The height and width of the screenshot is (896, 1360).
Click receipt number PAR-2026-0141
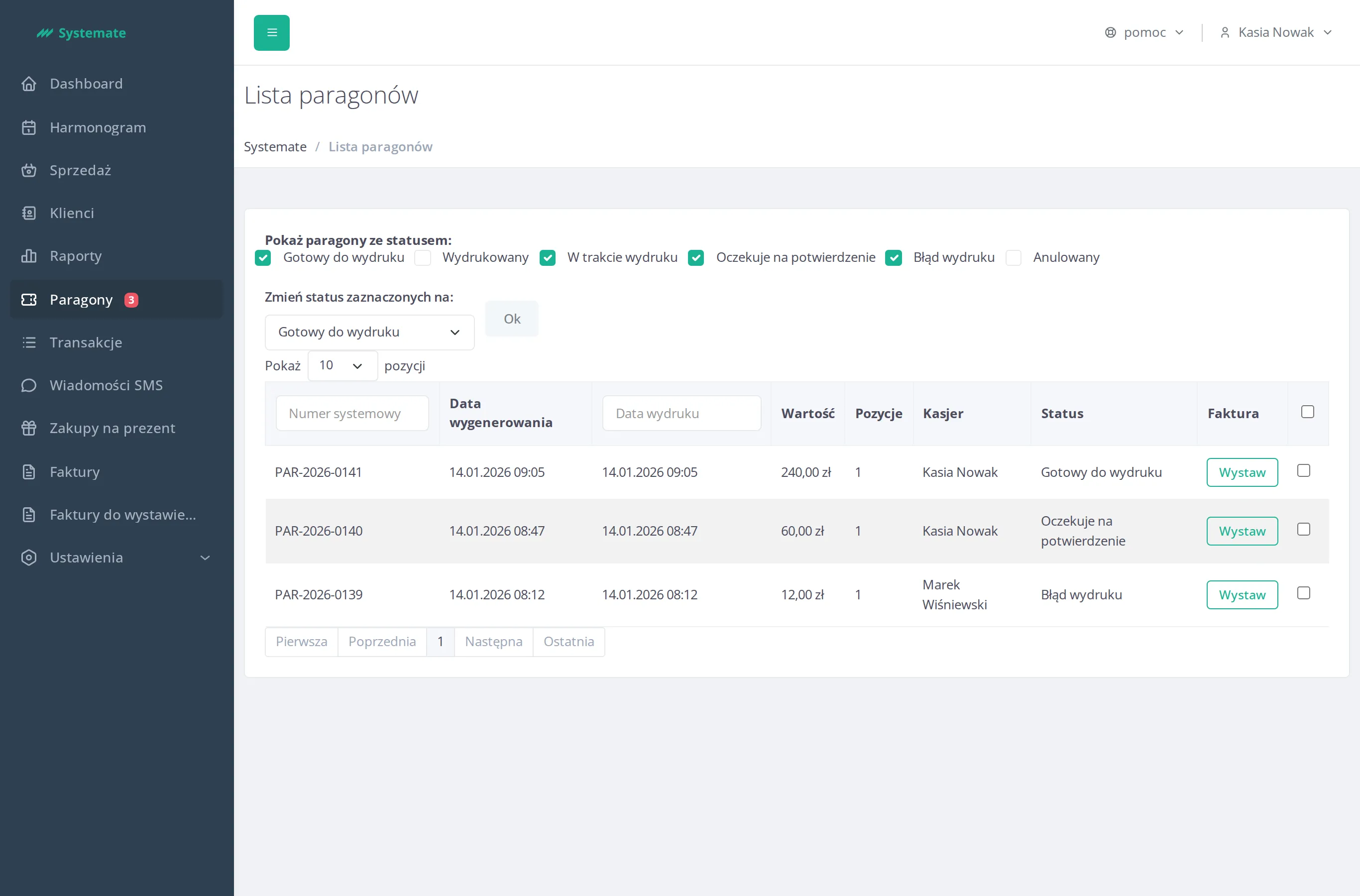pyautogui.click(x=318, y=472)
